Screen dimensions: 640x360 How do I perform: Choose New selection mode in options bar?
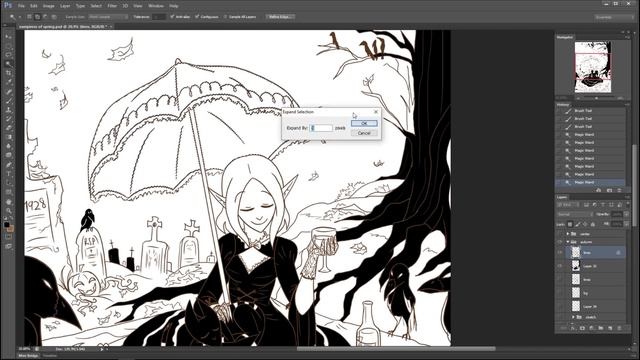click(29, 17)
